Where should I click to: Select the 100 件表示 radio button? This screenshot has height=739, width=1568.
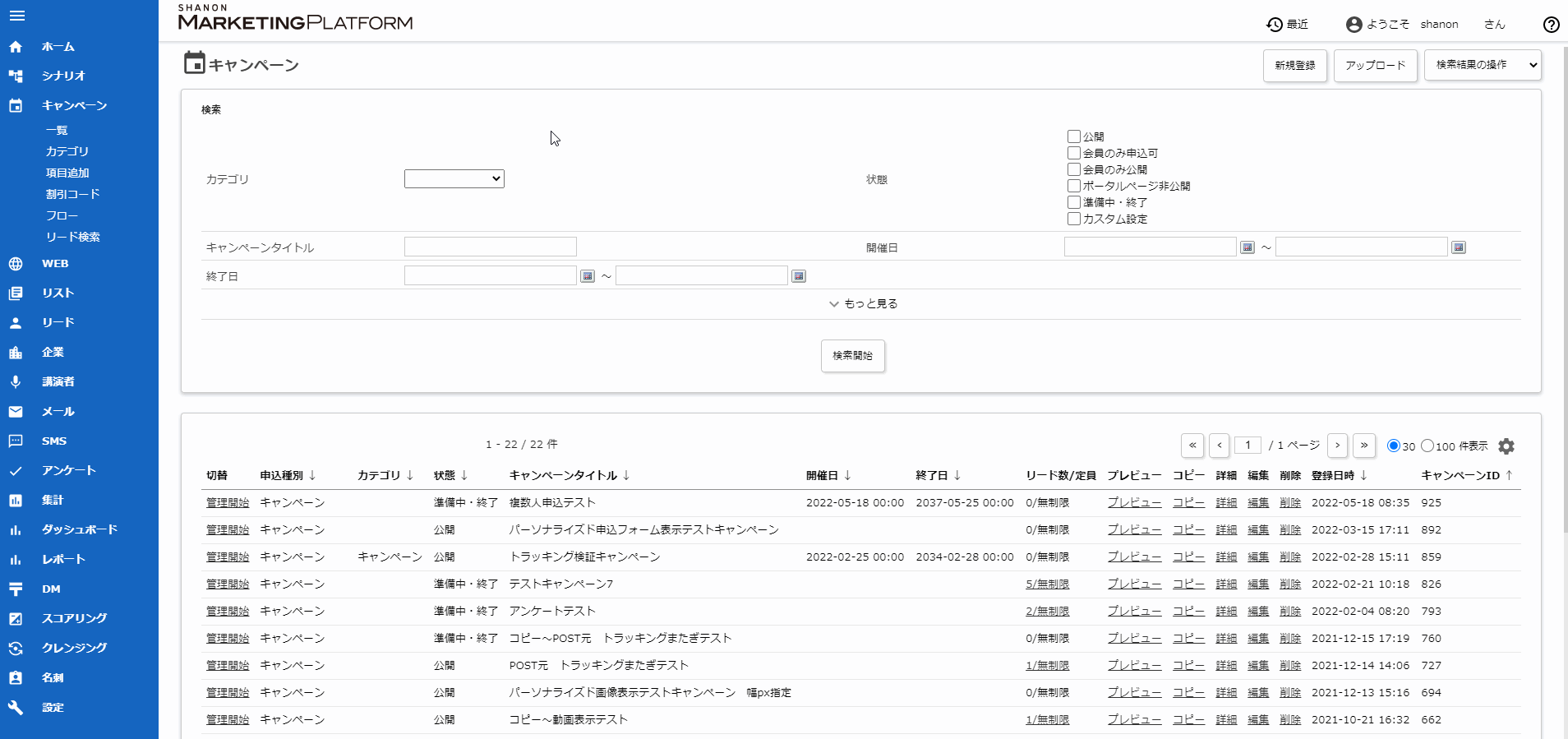1427,446
